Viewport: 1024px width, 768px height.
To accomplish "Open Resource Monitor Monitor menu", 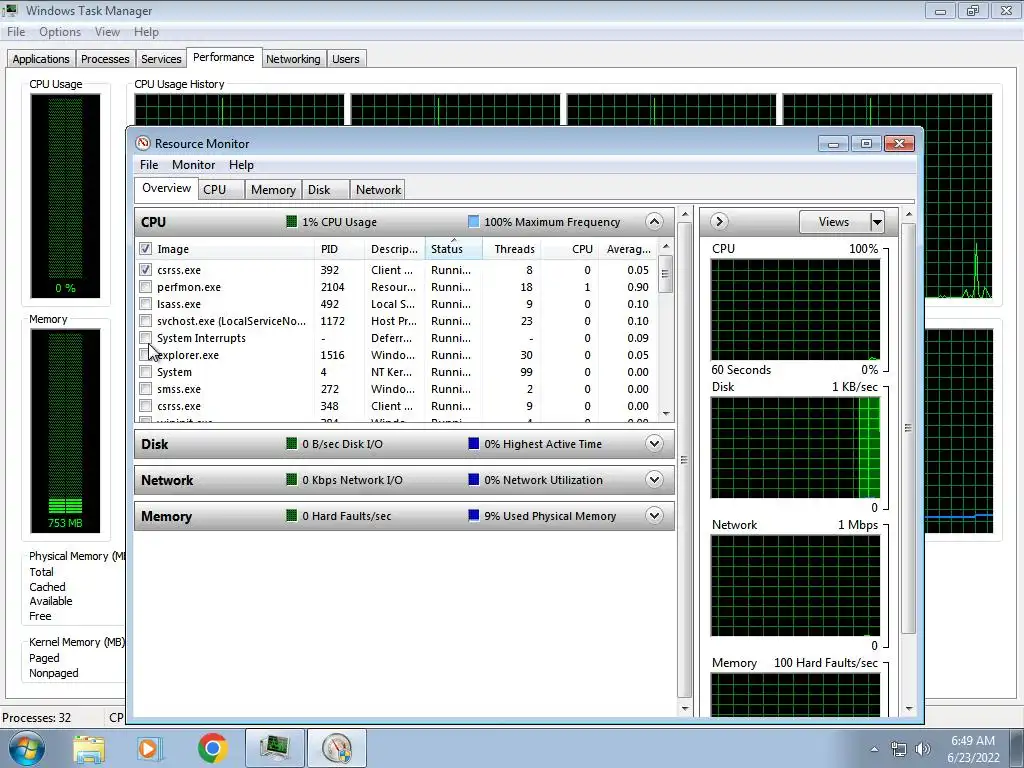I will (x=193, y=165).
